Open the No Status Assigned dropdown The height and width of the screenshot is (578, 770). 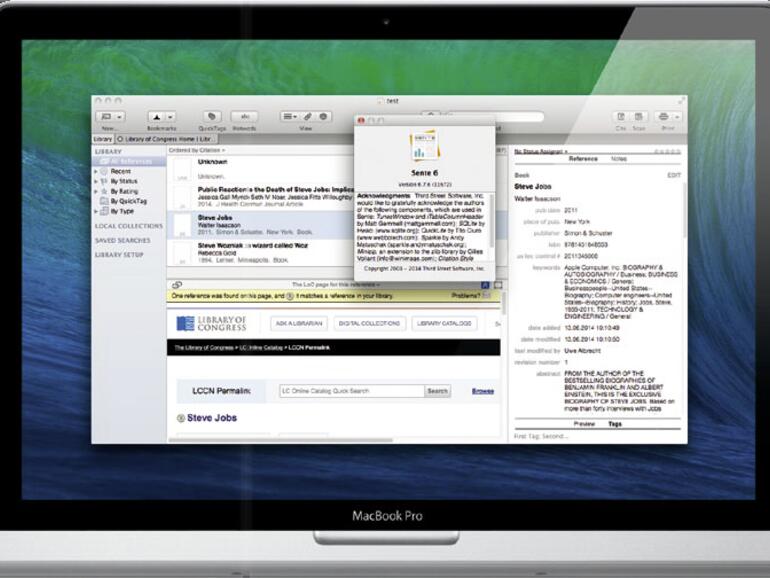click(541, 151)
